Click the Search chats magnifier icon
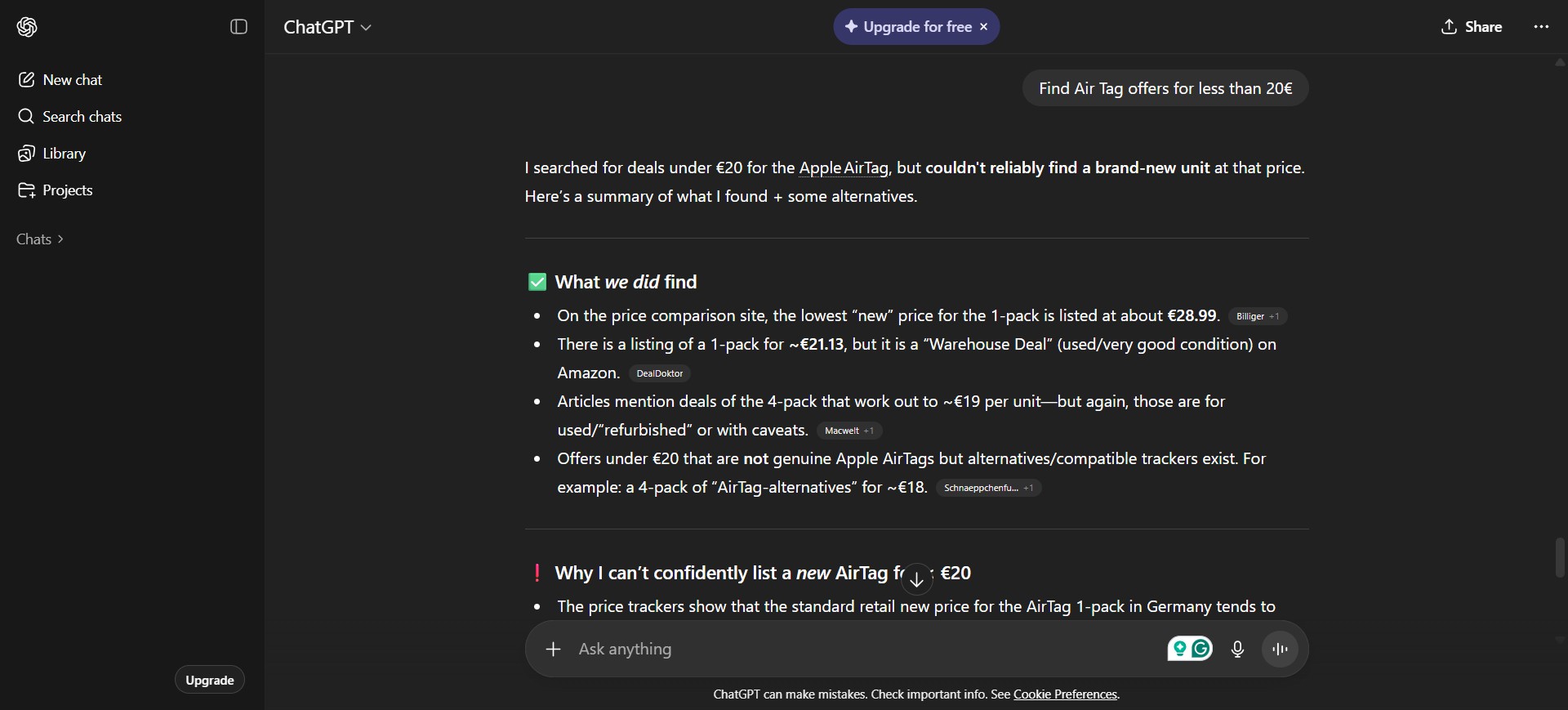 (x=26, y=116)
